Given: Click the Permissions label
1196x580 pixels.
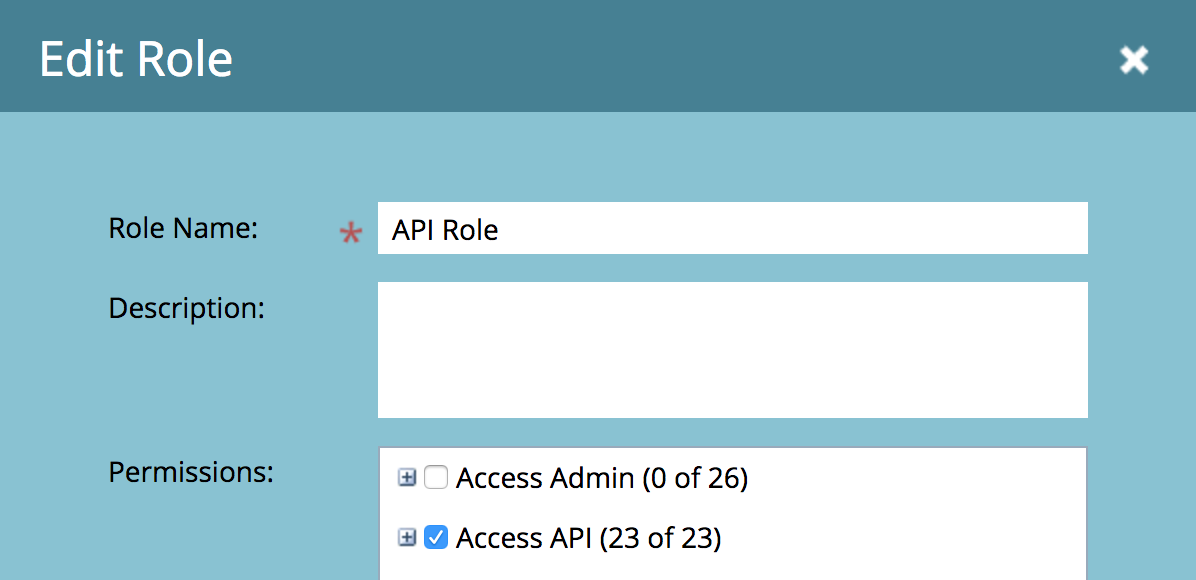Looking at the screenshot, I should pos(191,472).
